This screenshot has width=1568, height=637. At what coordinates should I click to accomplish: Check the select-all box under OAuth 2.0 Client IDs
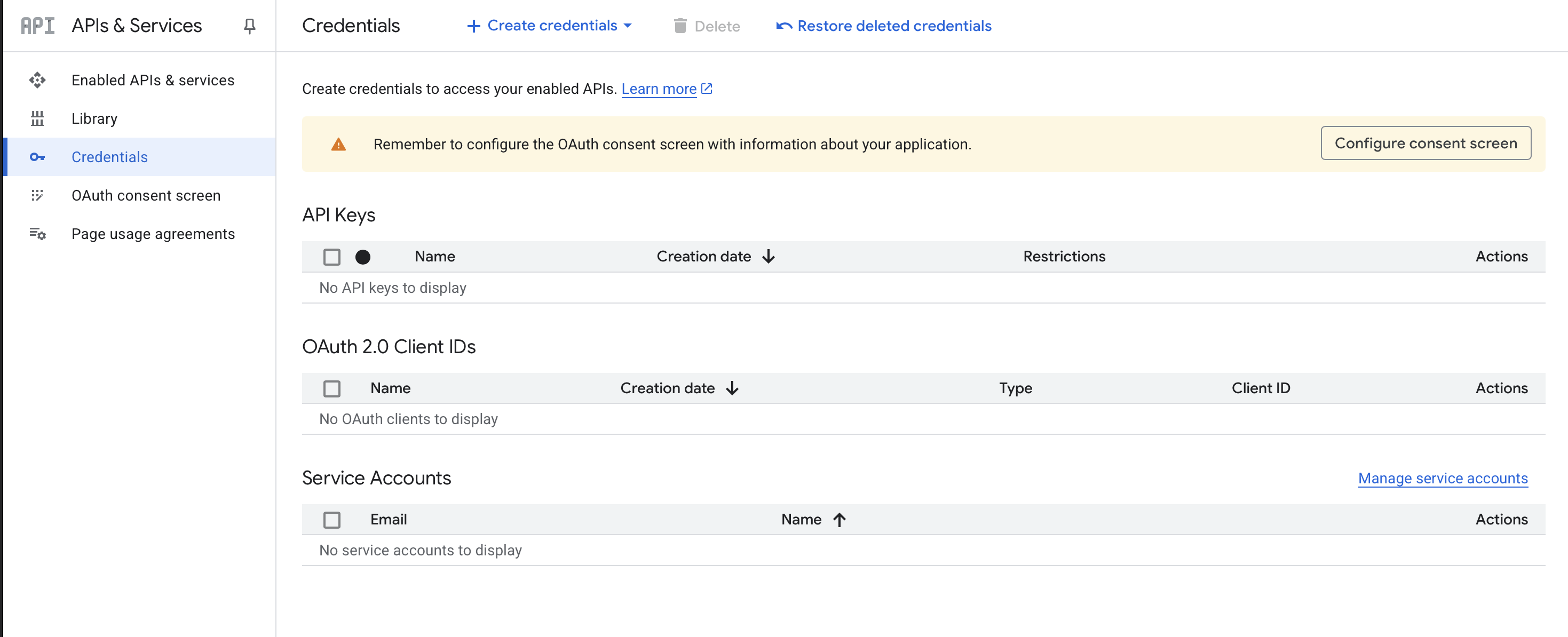[x=332, y=387]
